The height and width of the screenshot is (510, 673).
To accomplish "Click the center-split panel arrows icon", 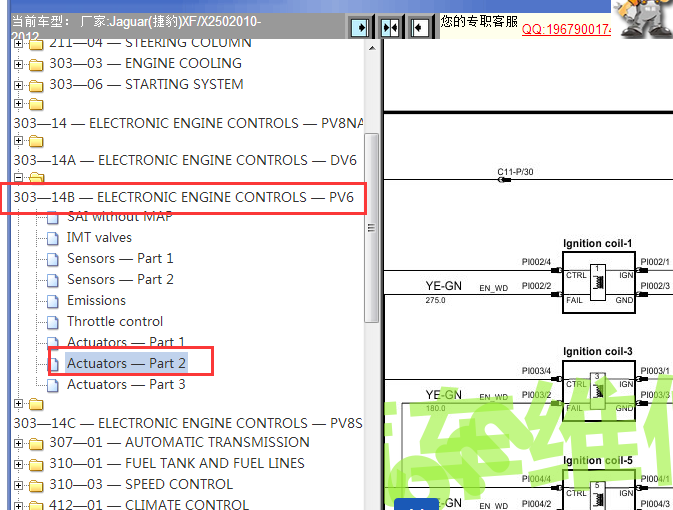I will point(390,27).
